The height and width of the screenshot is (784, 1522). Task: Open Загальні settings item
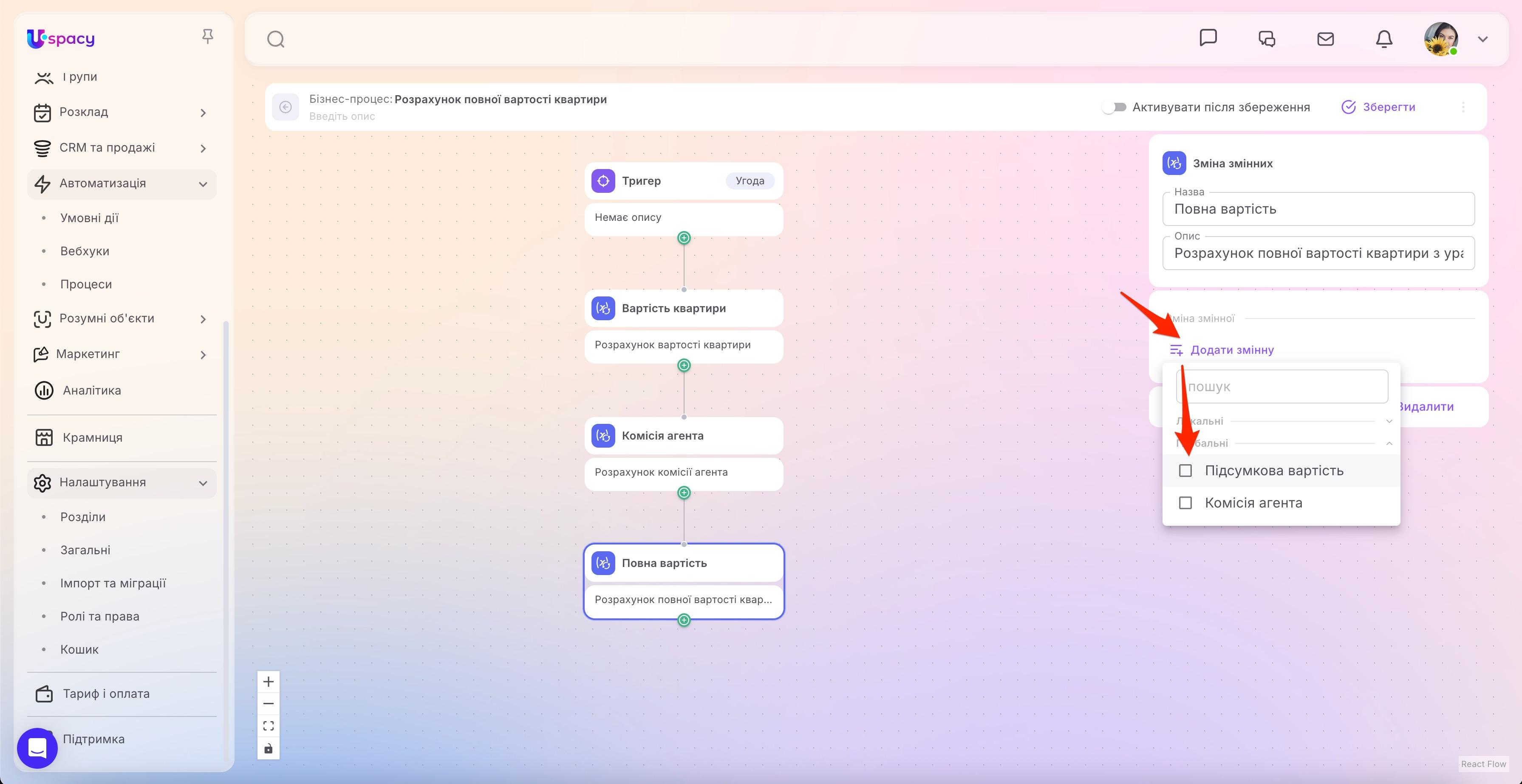coord(85,550)
